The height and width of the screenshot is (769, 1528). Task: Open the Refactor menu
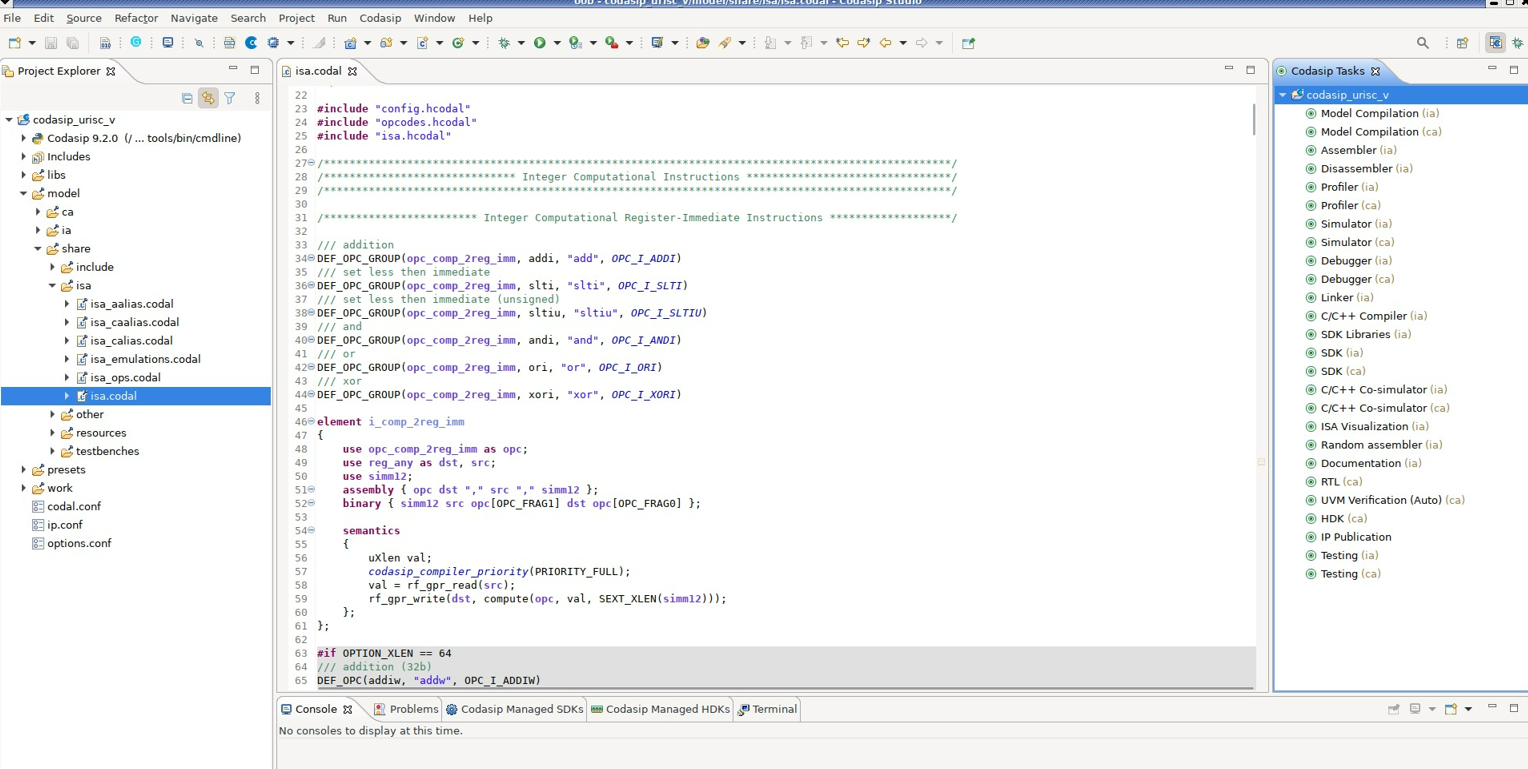coord(136,18)
